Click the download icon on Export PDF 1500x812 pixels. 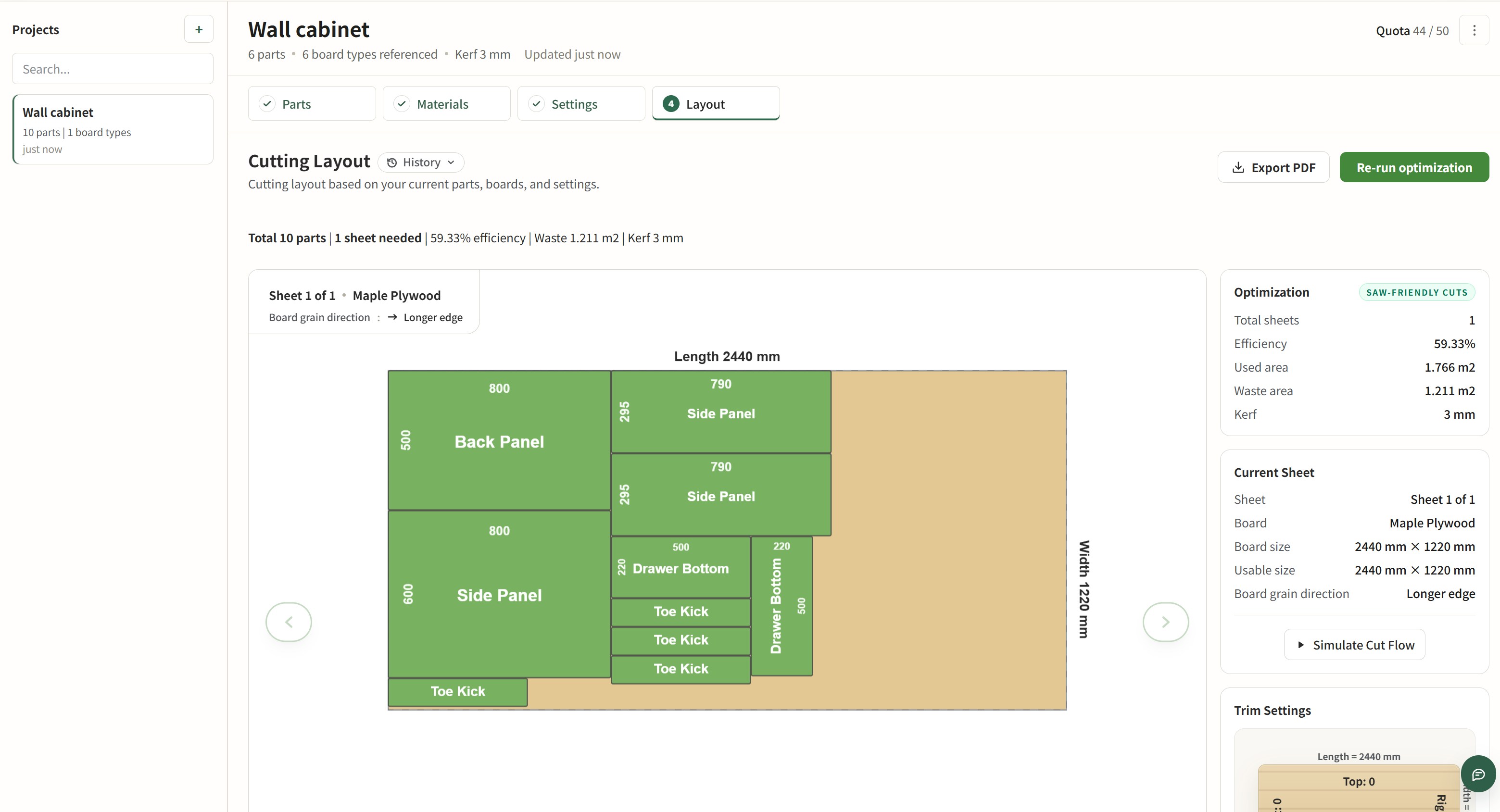tap(1238, 168)
